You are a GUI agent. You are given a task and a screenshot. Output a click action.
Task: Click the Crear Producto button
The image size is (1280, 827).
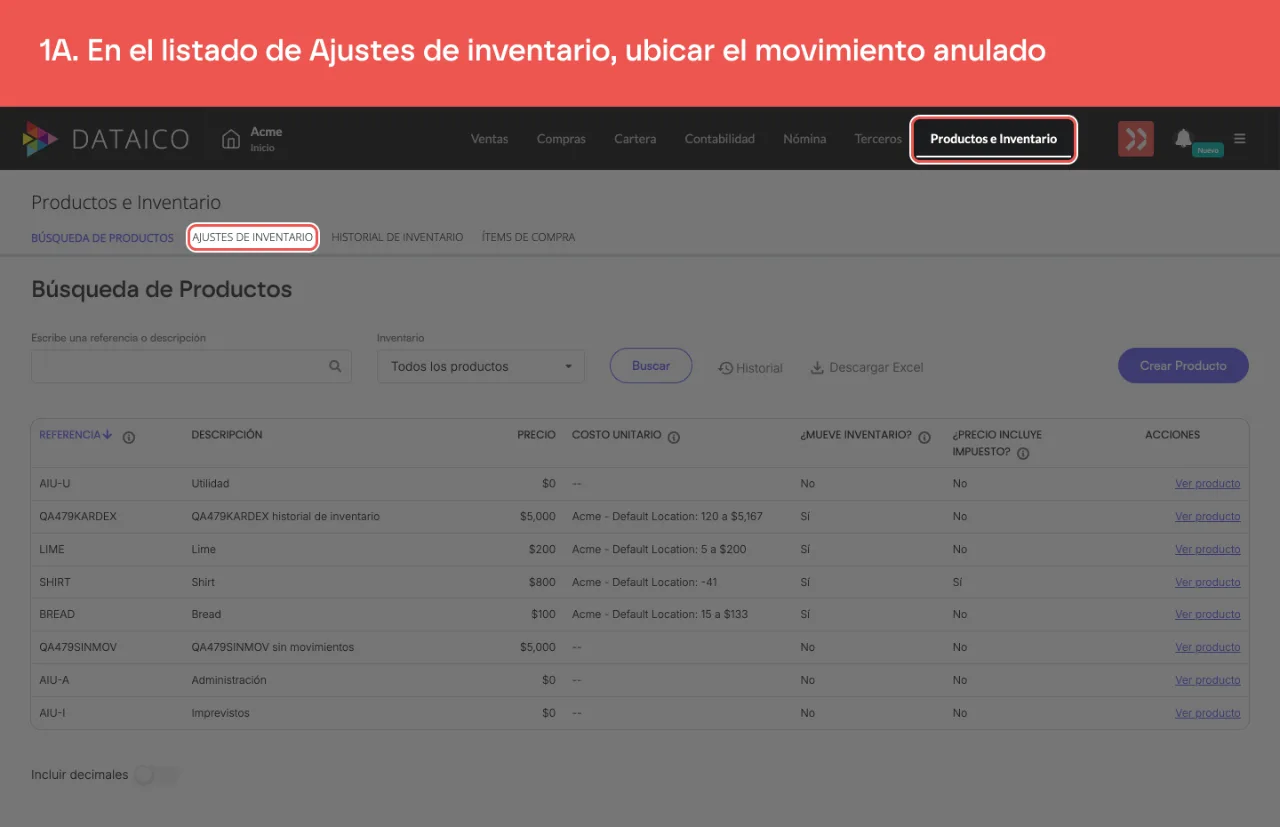(x=1183, y=366)
